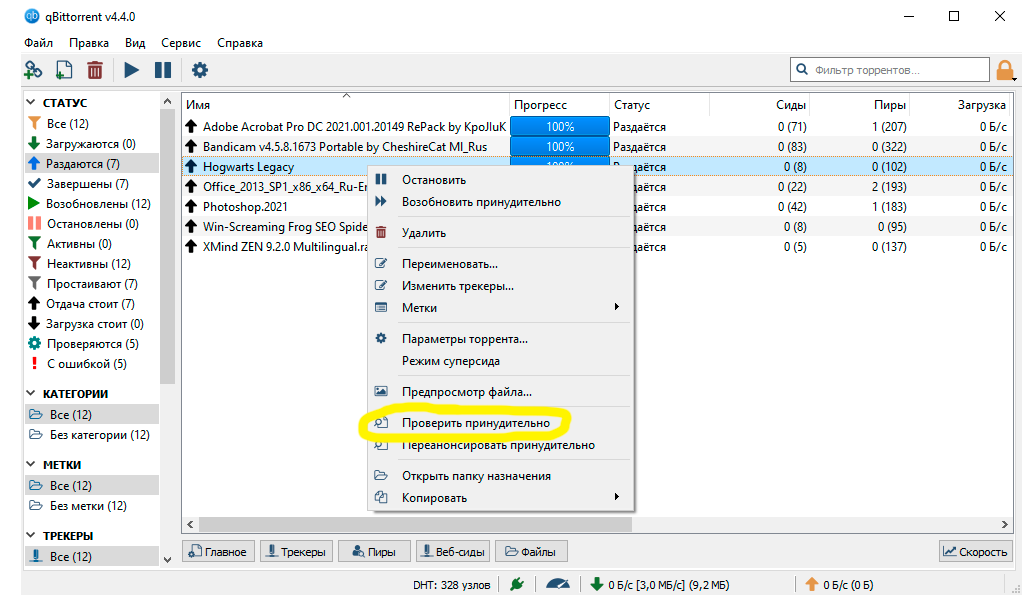1023x601 pixels.
Task: Open the Файл menu
Action: [x=38, y=43]
